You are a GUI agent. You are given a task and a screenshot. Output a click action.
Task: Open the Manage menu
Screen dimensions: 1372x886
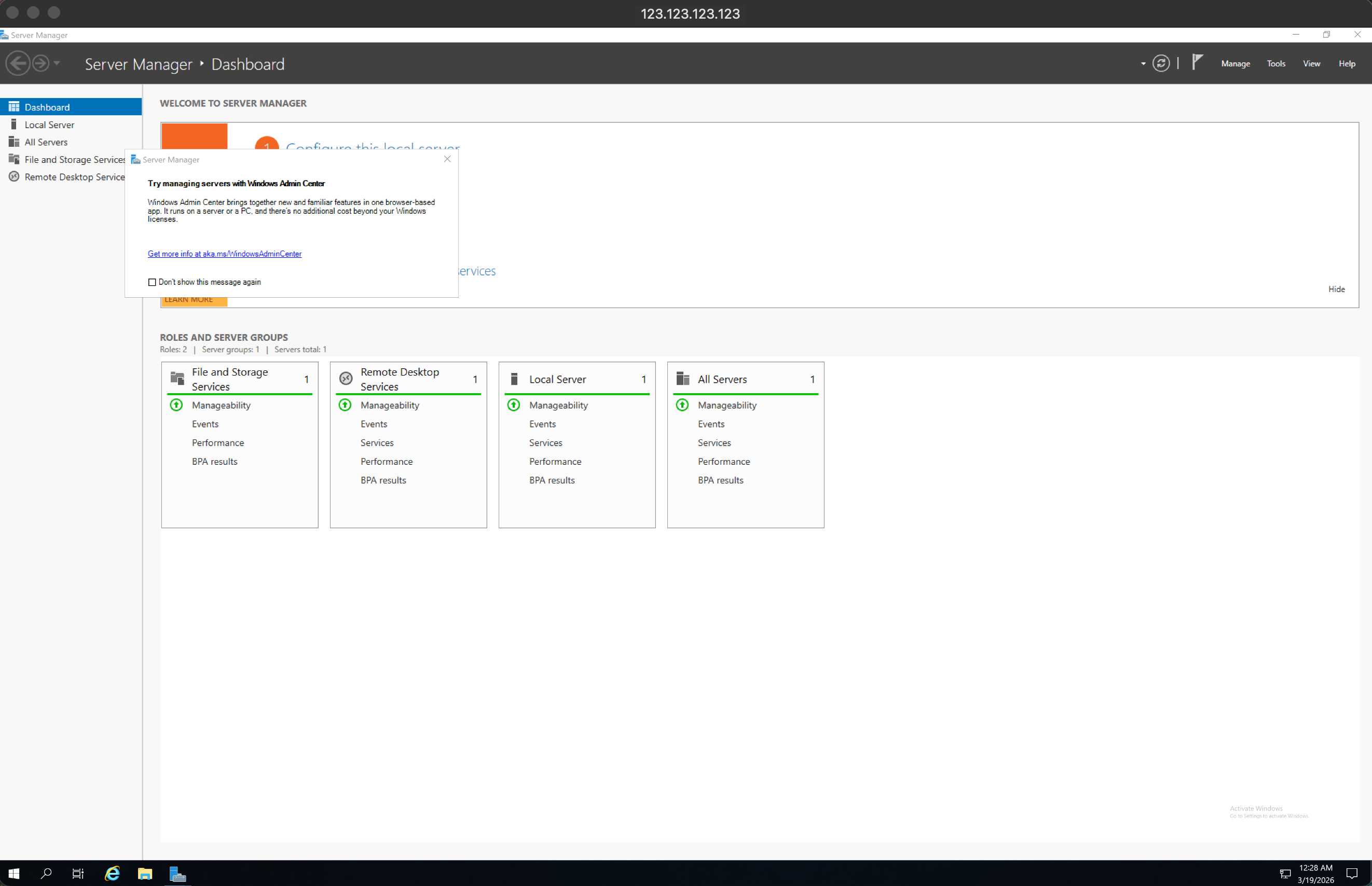[1235, 64]
